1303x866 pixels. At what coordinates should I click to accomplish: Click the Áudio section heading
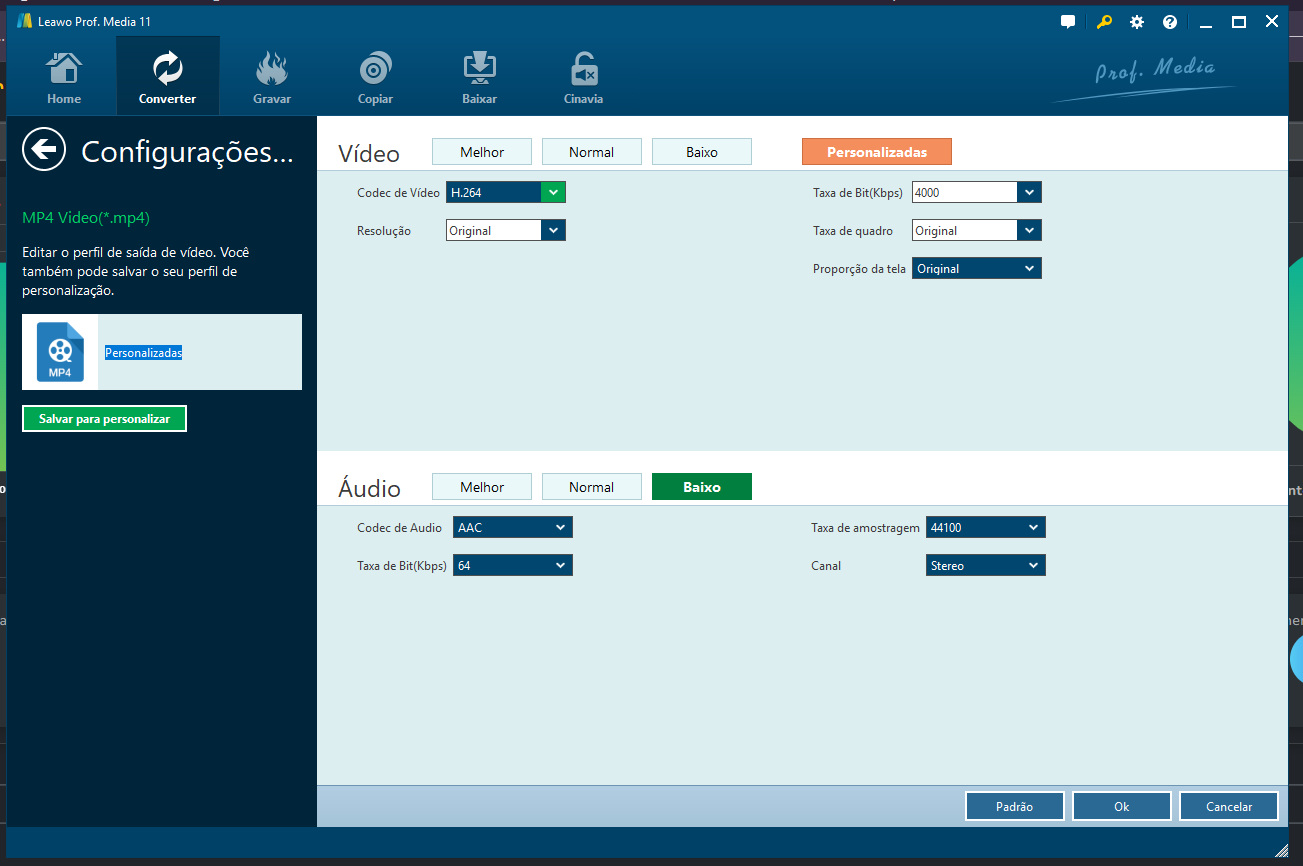point(369,488)
